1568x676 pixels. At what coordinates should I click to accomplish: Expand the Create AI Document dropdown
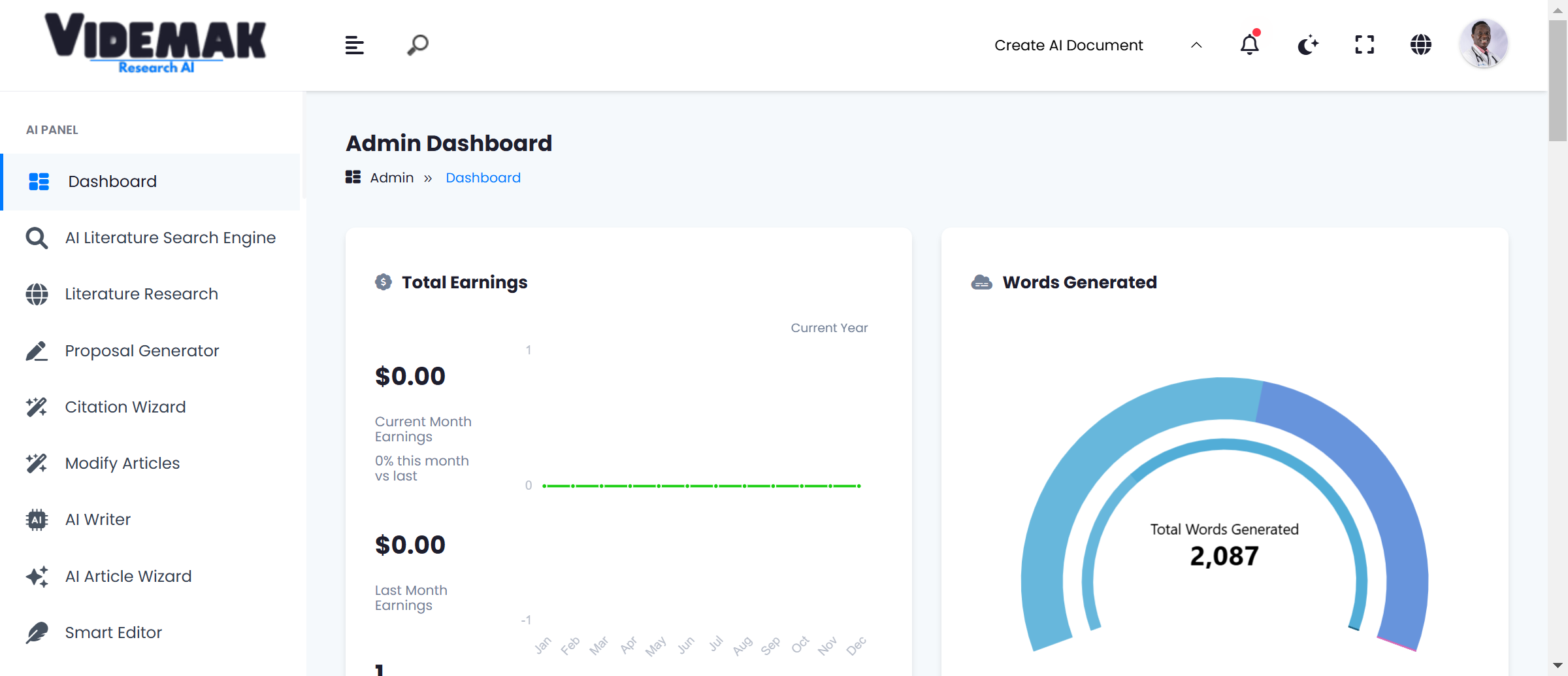click(1068, 45)
